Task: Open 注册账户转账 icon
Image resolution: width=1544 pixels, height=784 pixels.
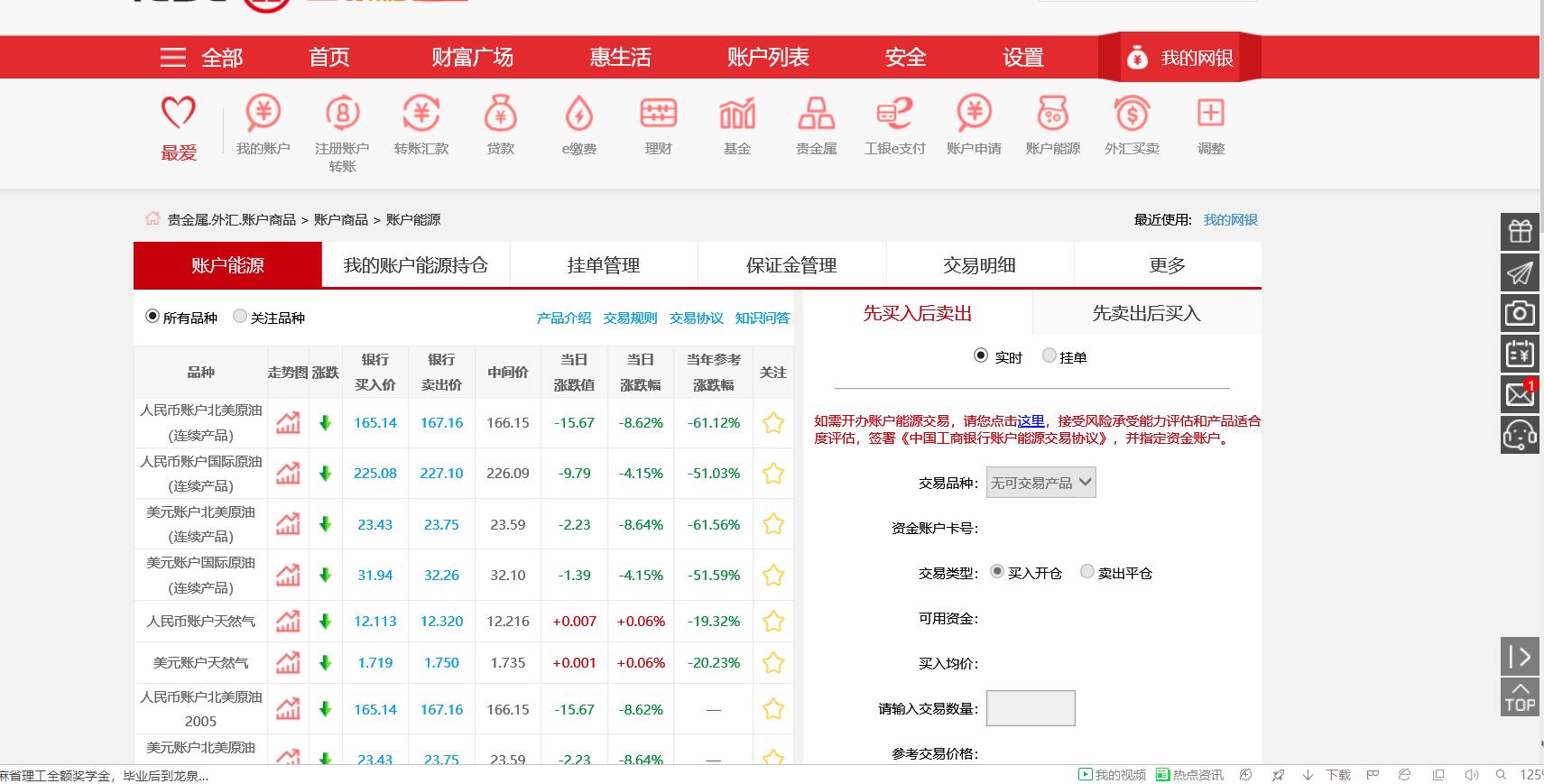Action: [x=342, y=114]
